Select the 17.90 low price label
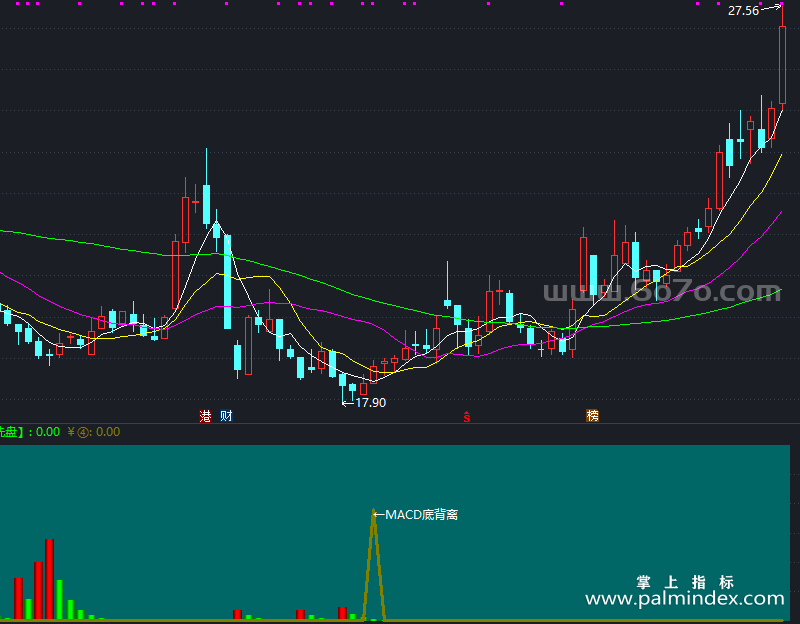 point(370,403)
